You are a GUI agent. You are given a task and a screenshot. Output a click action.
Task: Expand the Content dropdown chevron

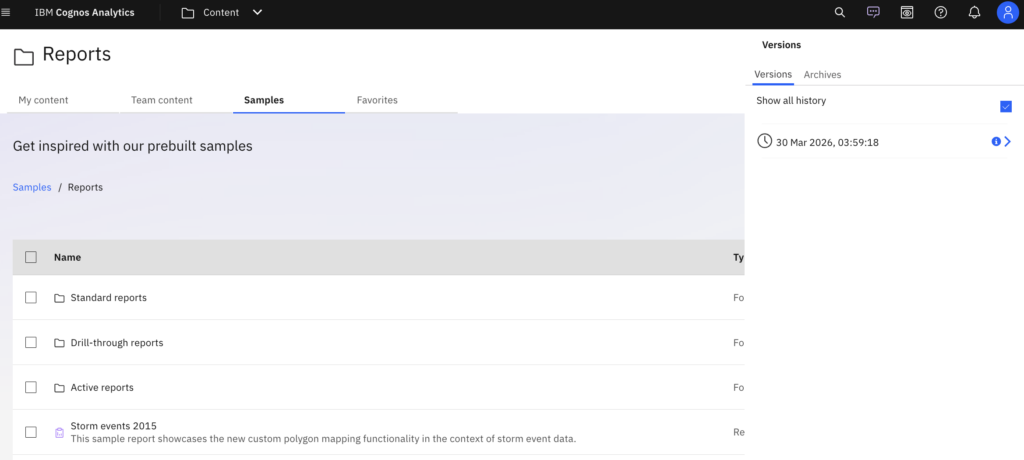(257, 13)
